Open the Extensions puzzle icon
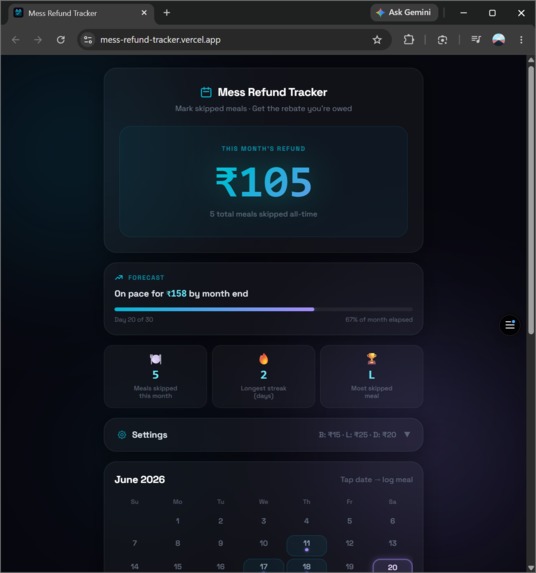This screenshot has width=536, height=573. pos(408,39)
